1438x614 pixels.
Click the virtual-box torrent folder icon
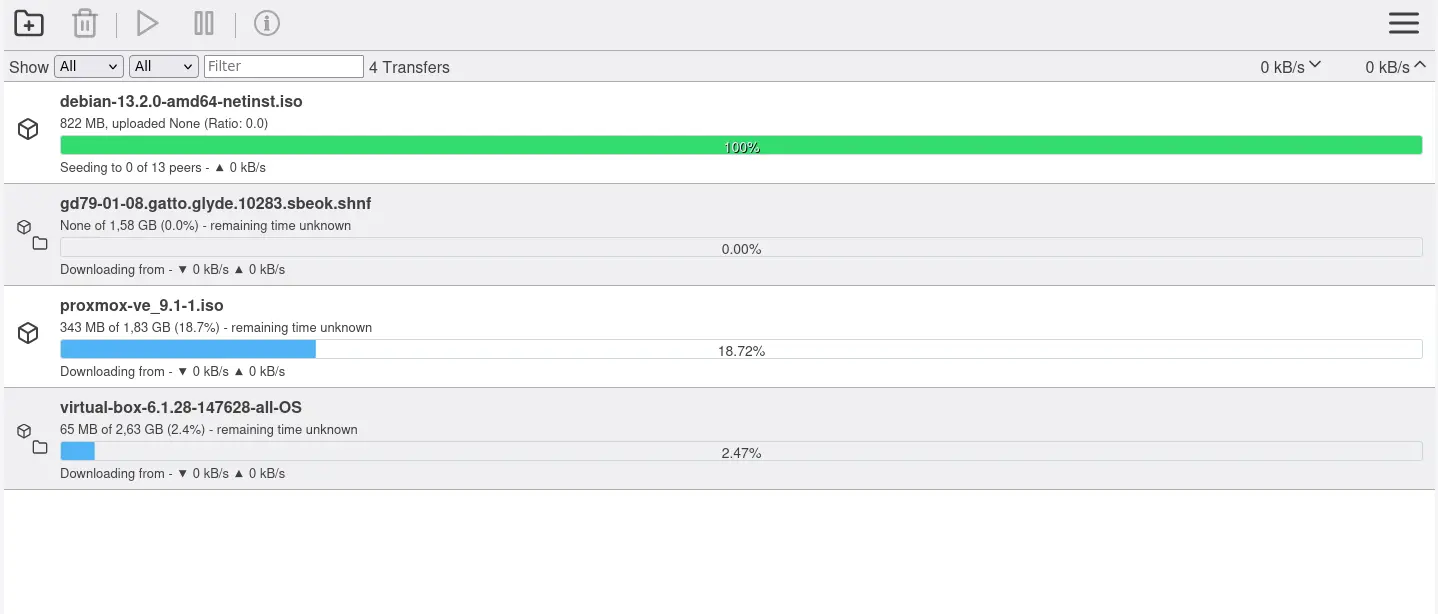[40, 447]
